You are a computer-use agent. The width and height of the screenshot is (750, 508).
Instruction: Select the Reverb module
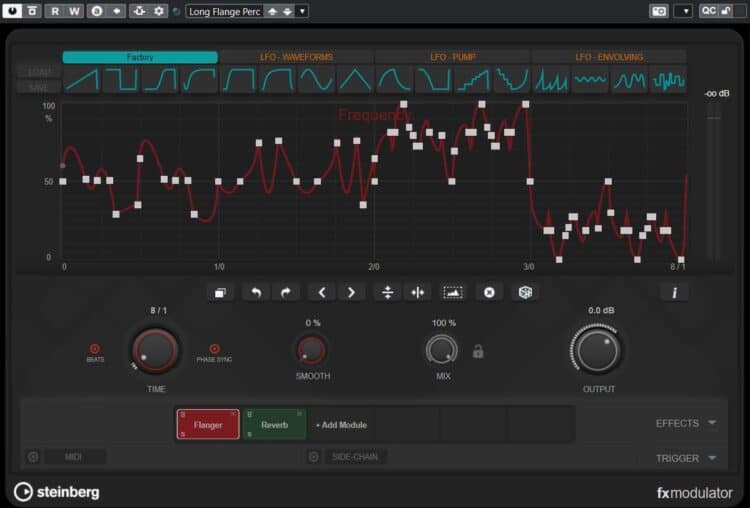pos(275,424)
